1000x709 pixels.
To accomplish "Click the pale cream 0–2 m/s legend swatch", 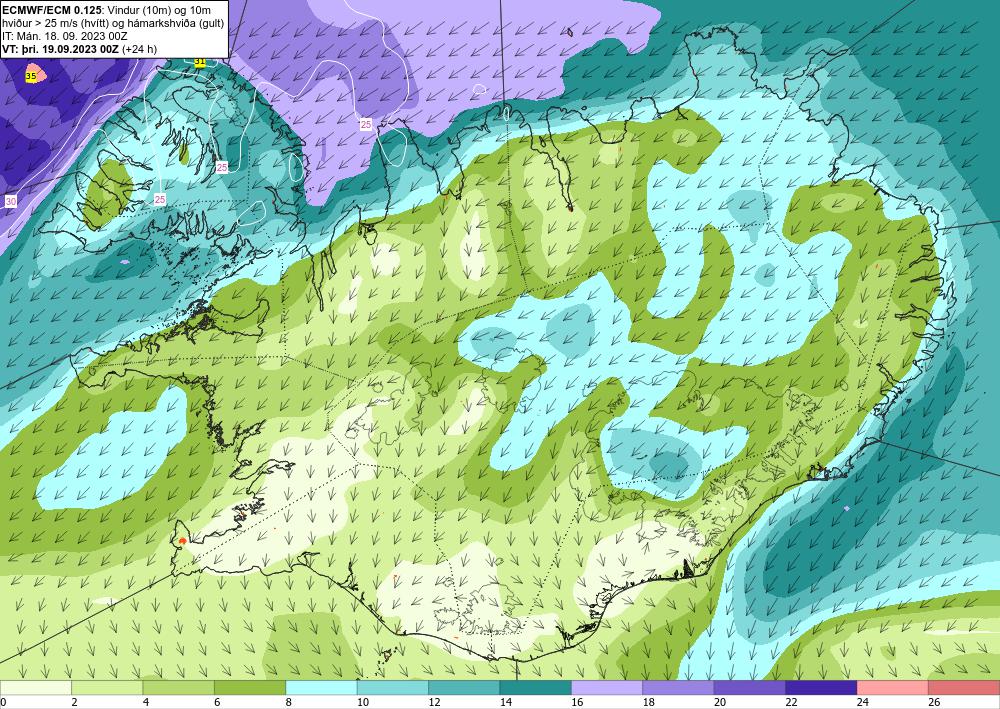I will tap(36, 687).
